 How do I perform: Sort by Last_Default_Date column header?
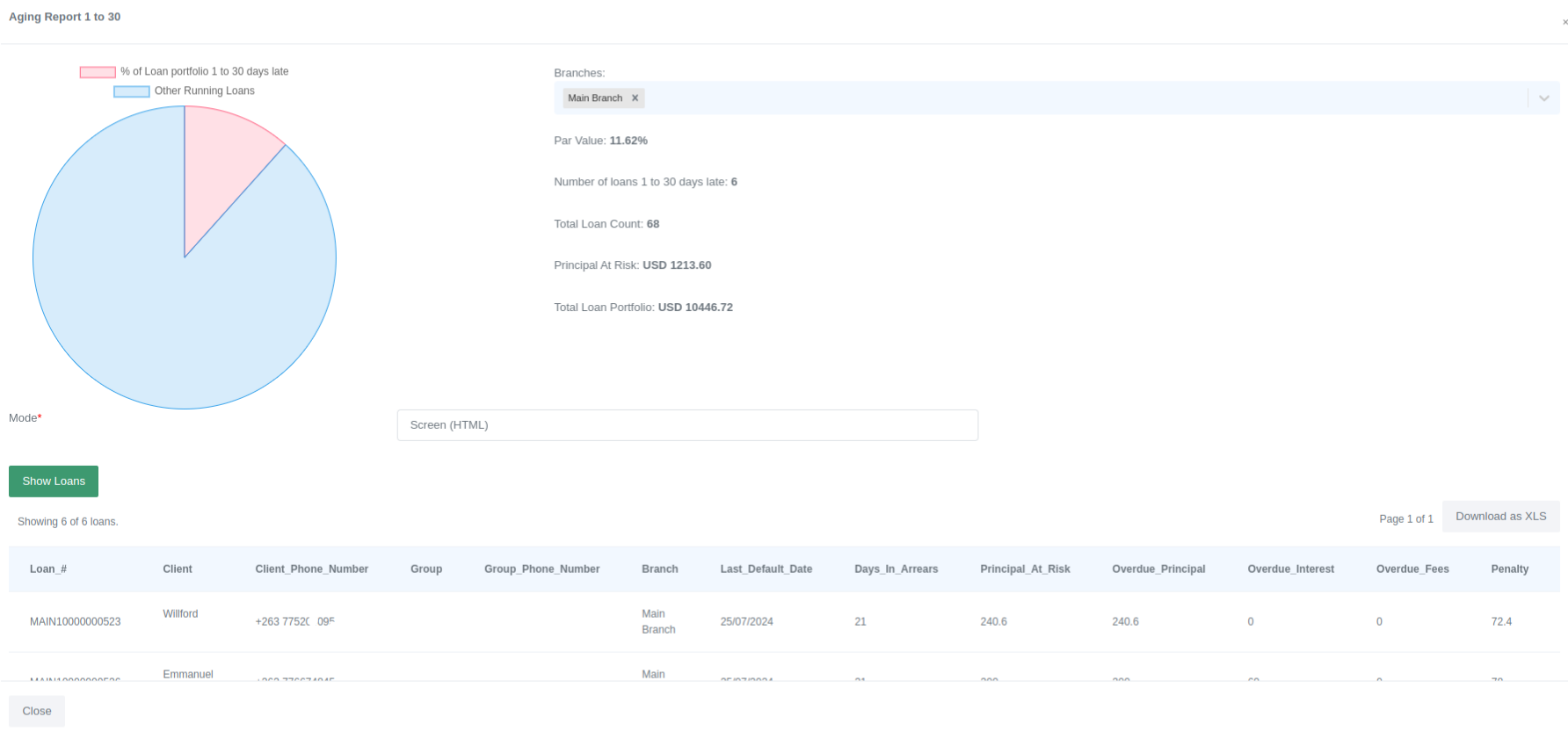(766, 569)
